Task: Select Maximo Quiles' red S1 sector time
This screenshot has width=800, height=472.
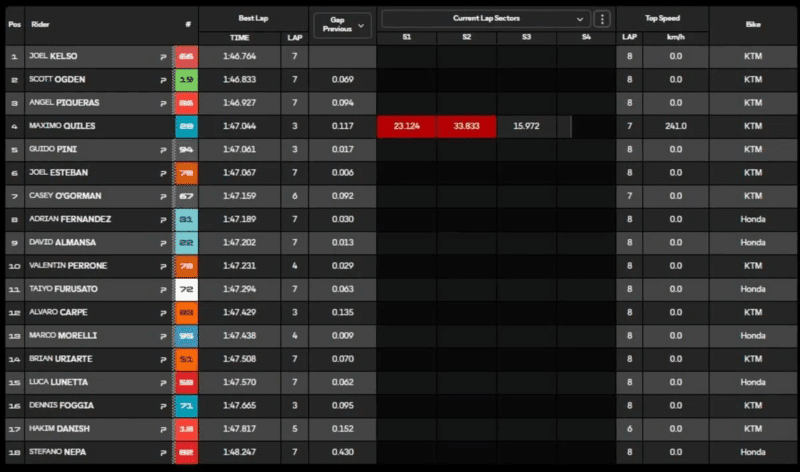Action: coord(407,127)
